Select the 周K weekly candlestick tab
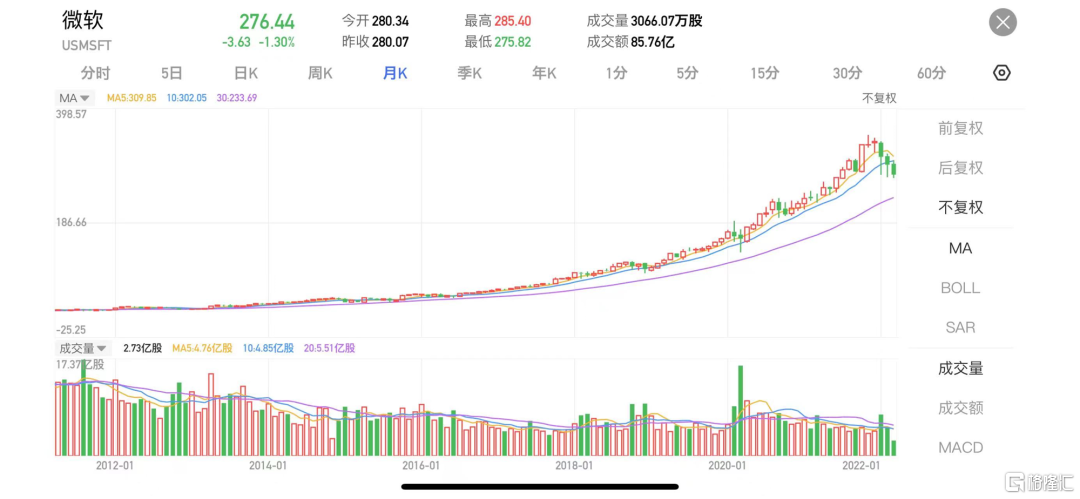This screenshot has height=499, width=1080. (x=320, y=73)
